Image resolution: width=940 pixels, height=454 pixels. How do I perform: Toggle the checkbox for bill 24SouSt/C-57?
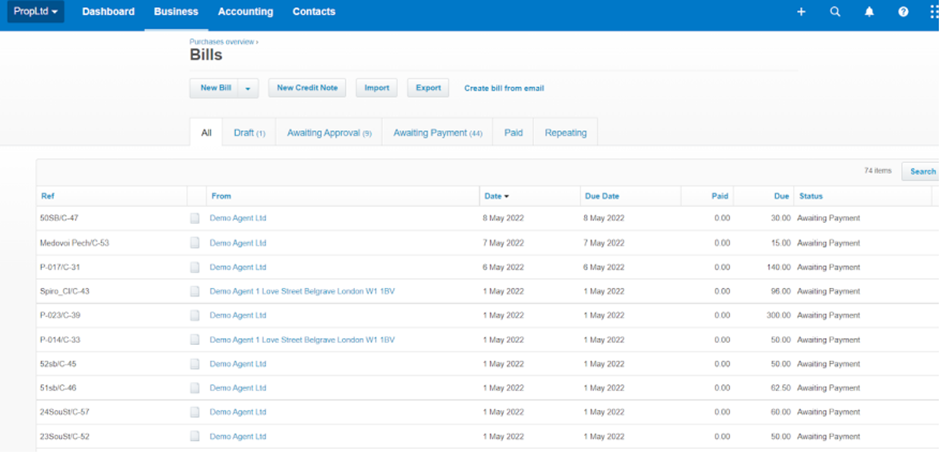tap(195, 412)
